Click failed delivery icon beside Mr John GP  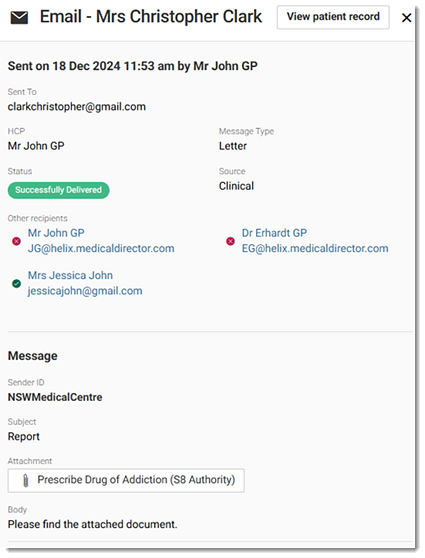pyautogui.click(x=16, y=241)
